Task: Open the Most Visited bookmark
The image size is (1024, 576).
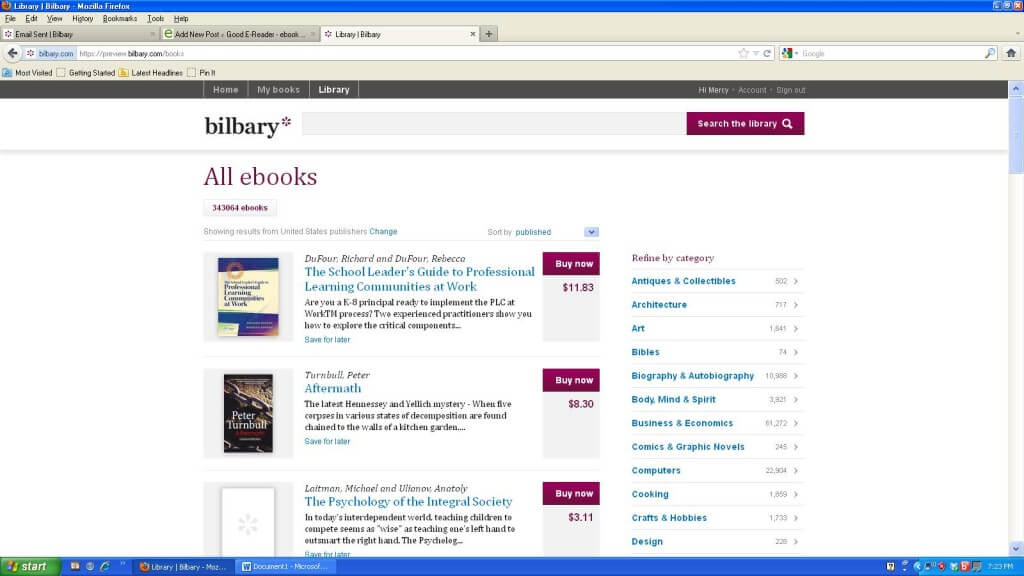Action: coord(27,73)
